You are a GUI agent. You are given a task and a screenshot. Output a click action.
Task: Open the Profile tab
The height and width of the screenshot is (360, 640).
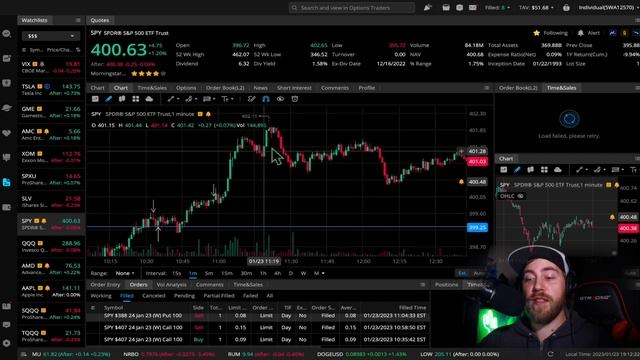pyautogui.click(x=367, y=88)
